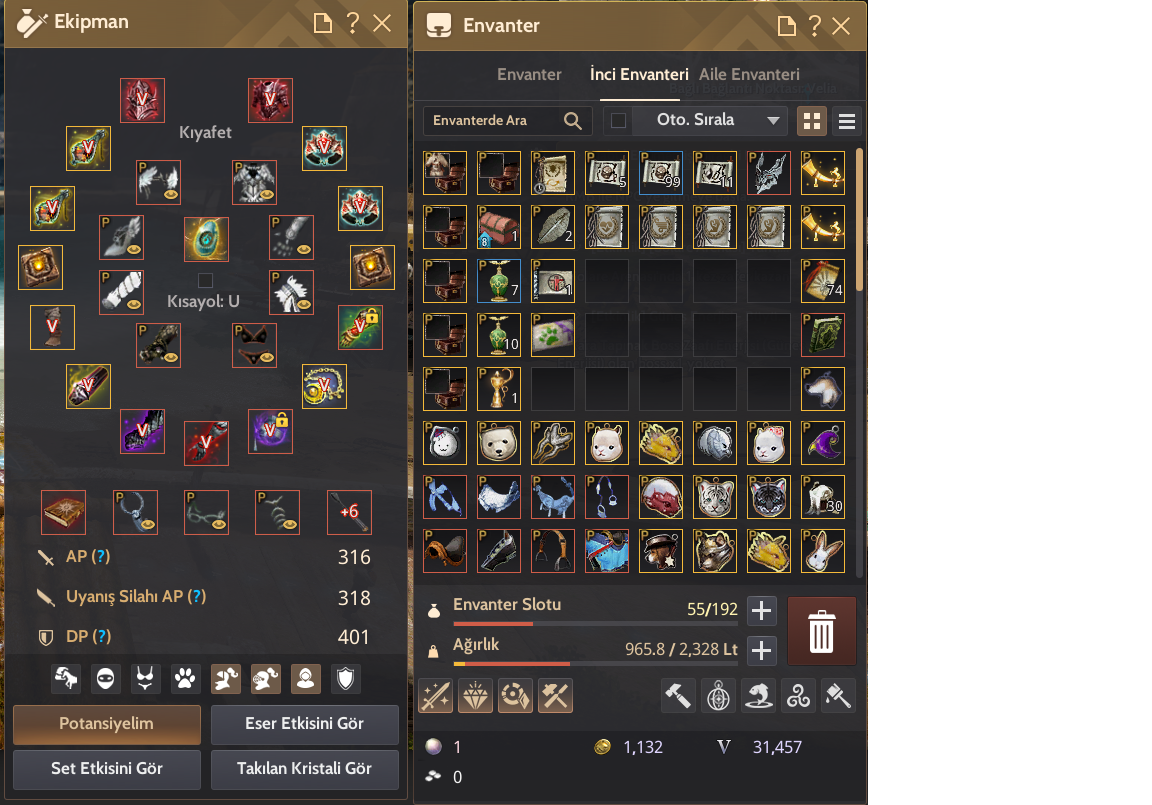Click the shield icon under DP
The height and width of the screenshot is (805, 1152).
345,679
